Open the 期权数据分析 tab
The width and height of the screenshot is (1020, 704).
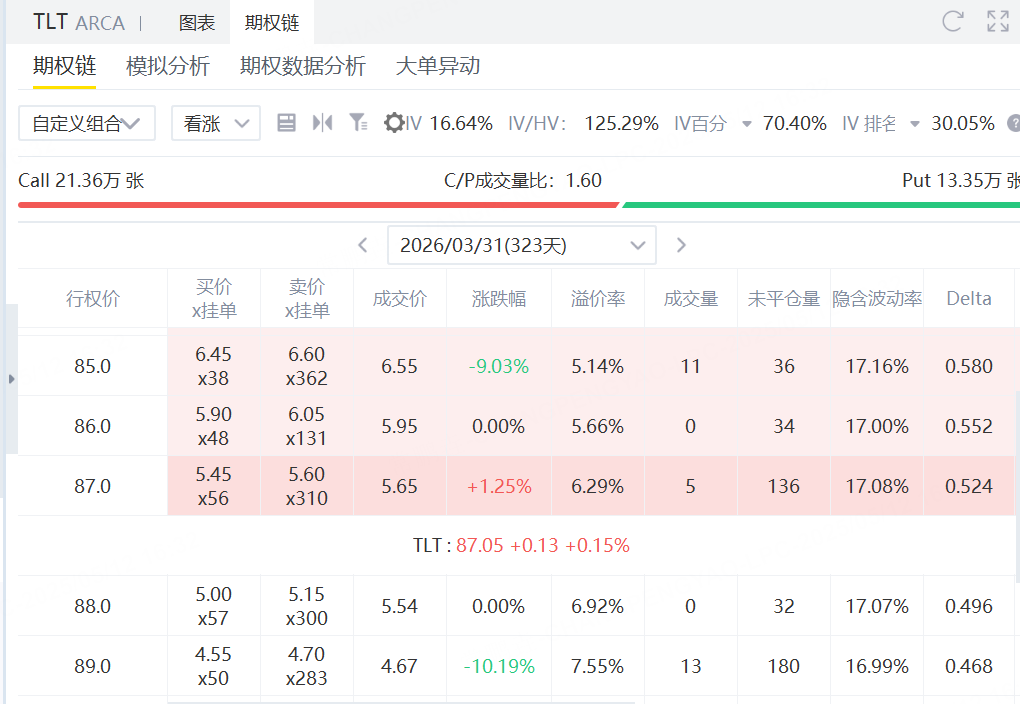pos(302,66)
